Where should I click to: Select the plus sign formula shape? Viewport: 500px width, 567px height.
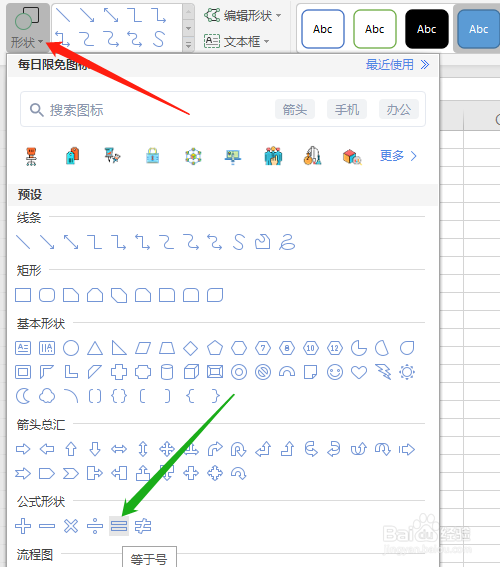23,526
